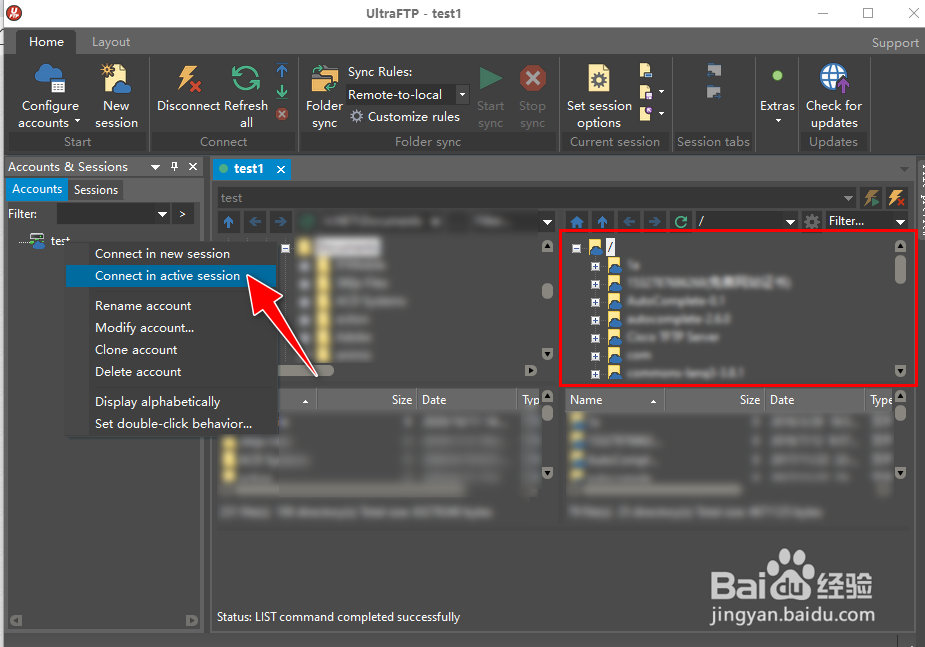Click the connect lightning icon beside test field

871,198
